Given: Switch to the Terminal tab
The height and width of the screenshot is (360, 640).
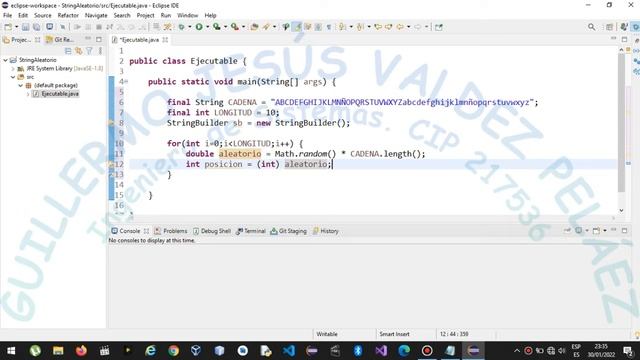Looking at the screenshot, I should pyautogui.click(x=251, y=231).
